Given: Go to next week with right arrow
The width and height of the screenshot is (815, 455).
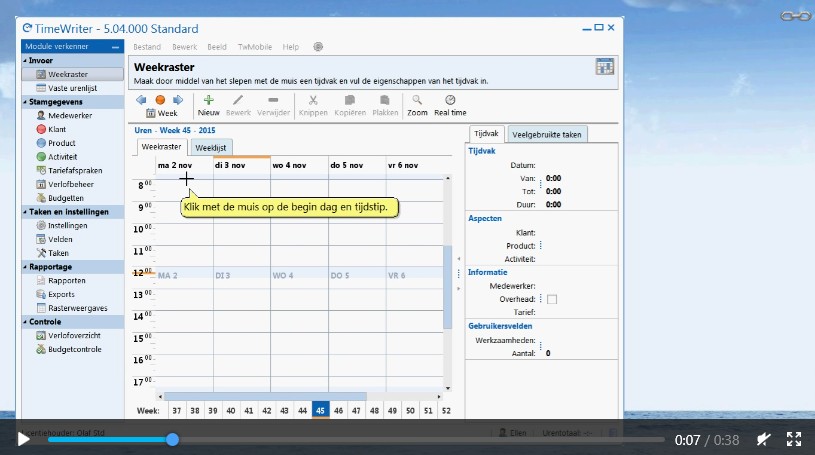Looking at the screenshot, I should coord(178,100).
